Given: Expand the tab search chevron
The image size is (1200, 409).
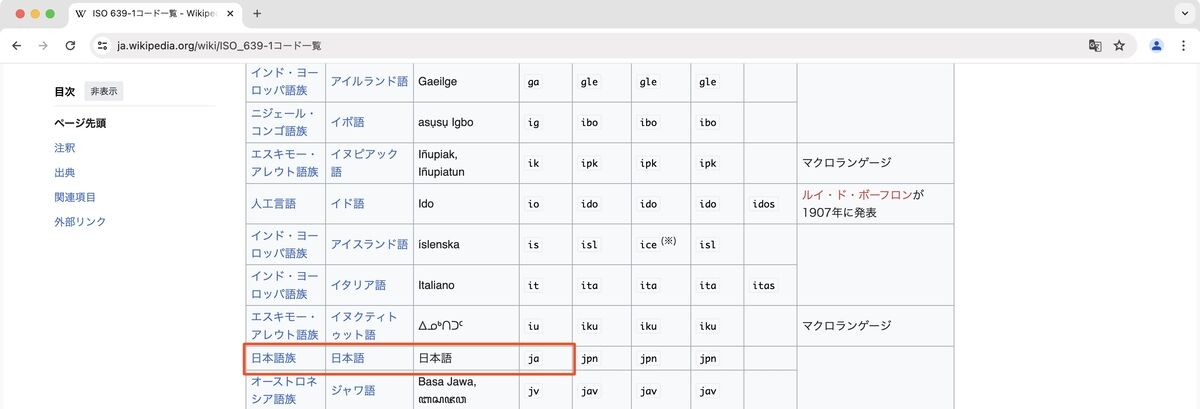Looking at the screenshot, I should [1182, 14].
